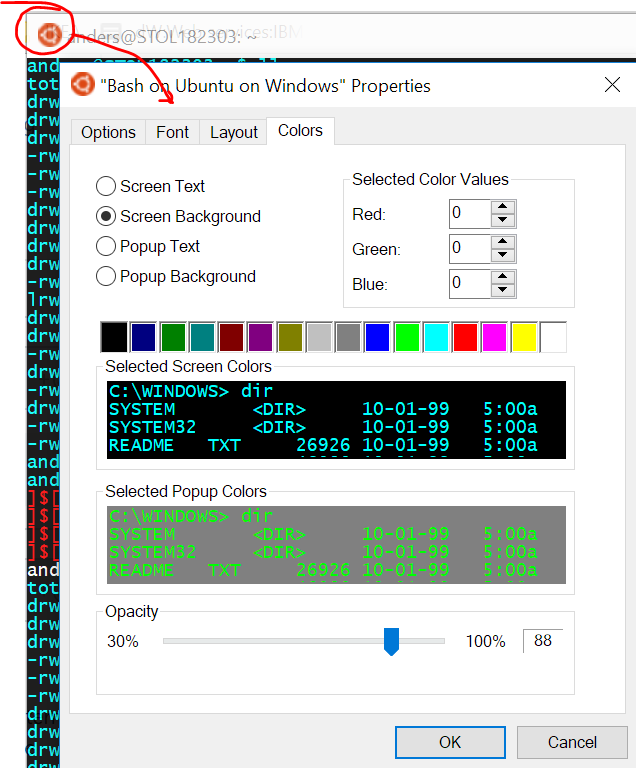
Task: Pick the light gray color swatch
Action: pyautogui.click(x=319, y=337)
